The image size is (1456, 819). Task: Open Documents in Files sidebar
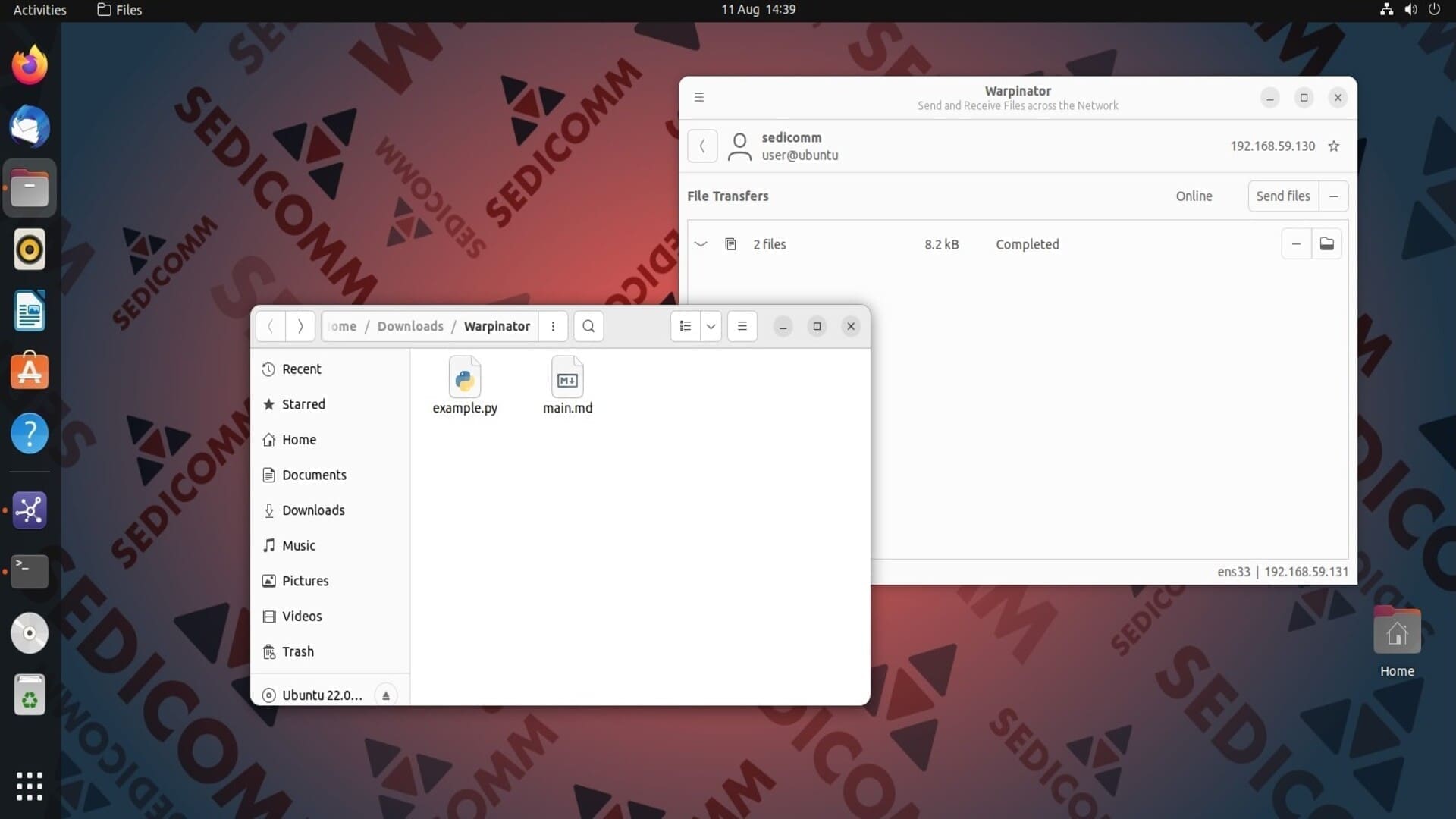(331, 475)
